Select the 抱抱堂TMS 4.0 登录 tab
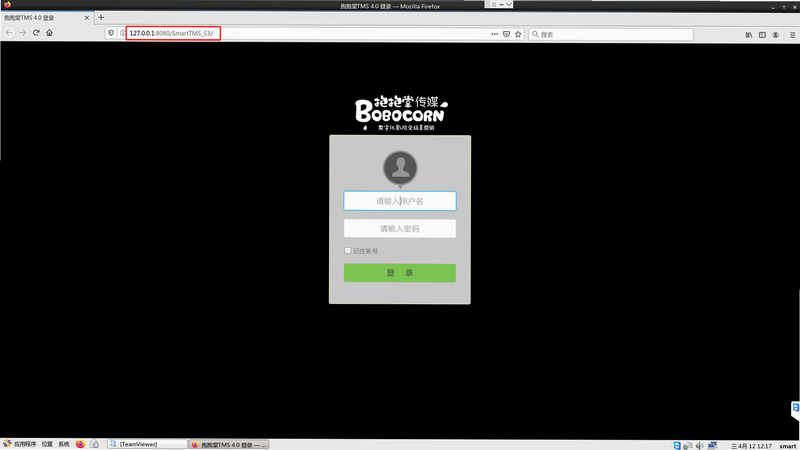 coord(41,18)
